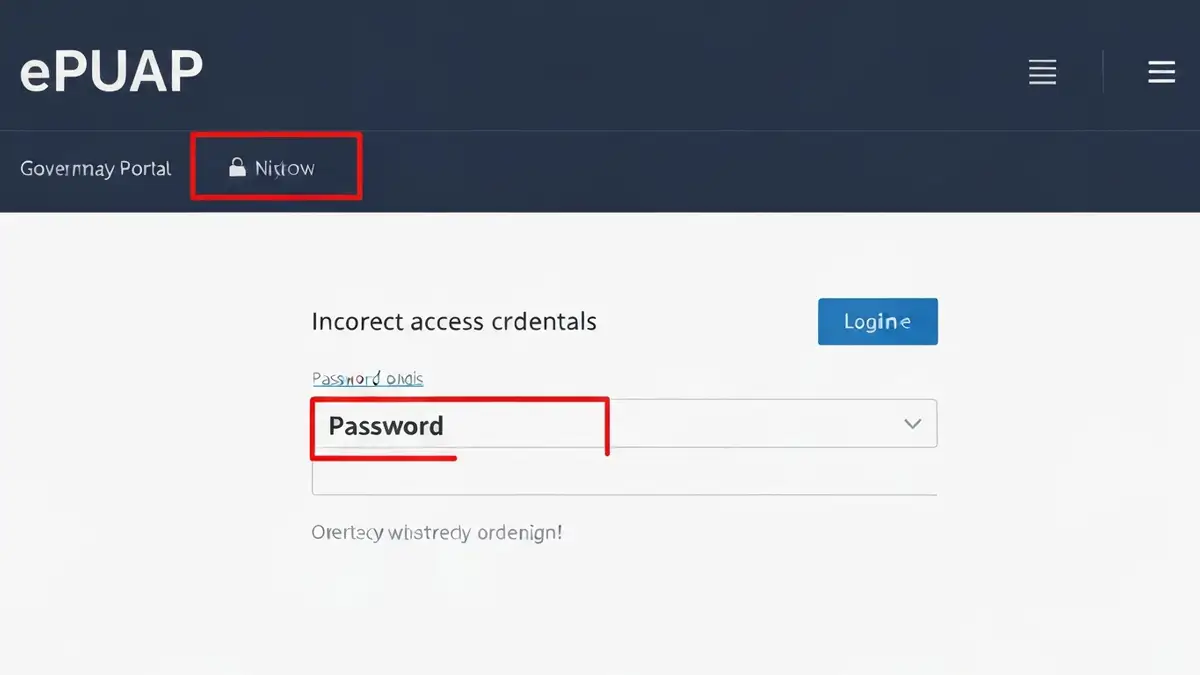Click the bold Password text in the field
Image resolution: width=1200 pixels, height=675 pixels.
coord(386,426)
